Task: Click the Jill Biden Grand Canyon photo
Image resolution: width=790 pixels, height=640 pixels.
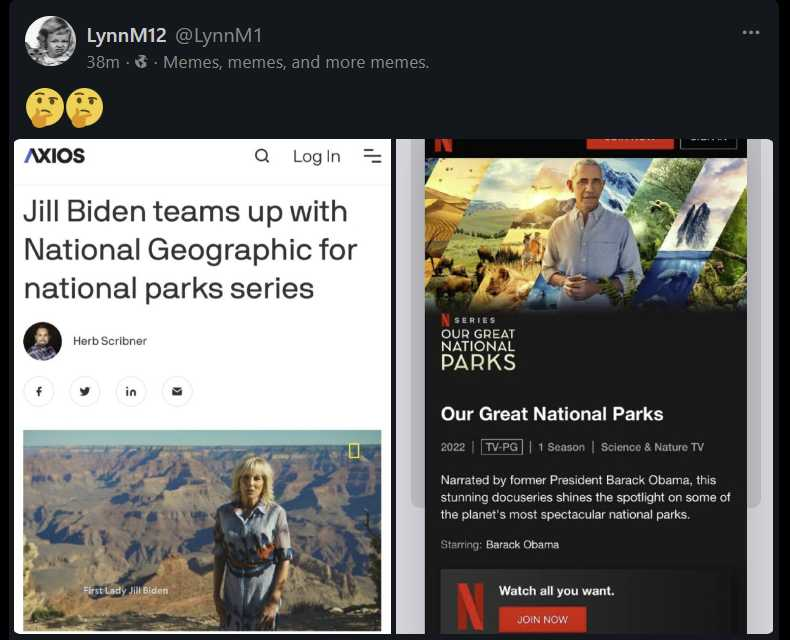Action: [x=202, y=530]
